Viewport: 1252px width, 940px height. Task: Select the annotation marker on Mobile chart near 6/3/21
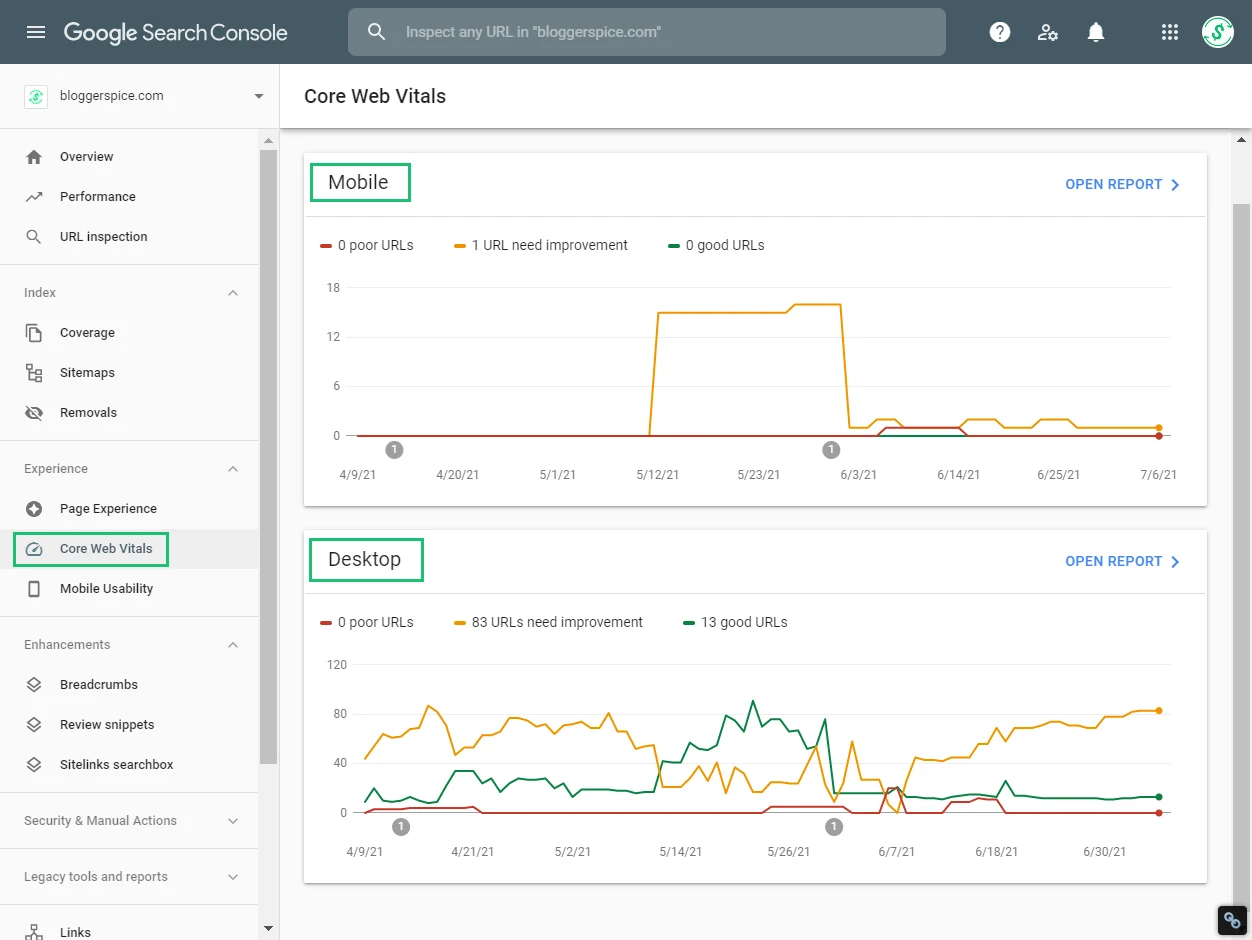(831, 450)
